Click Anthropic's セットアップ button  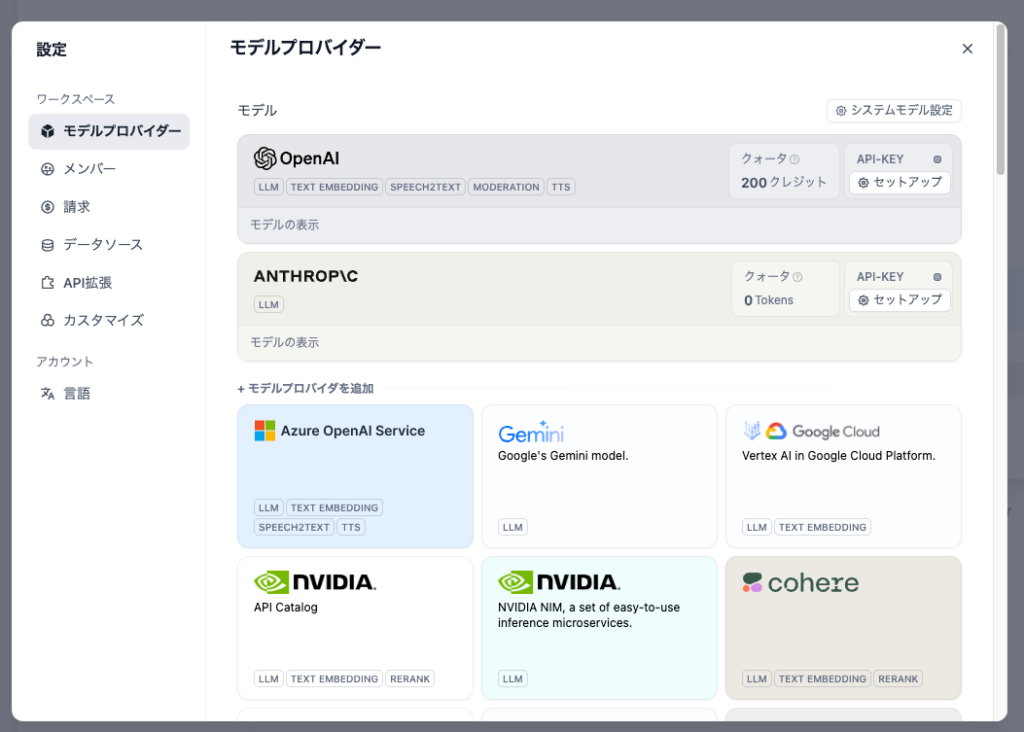(900, 300)
